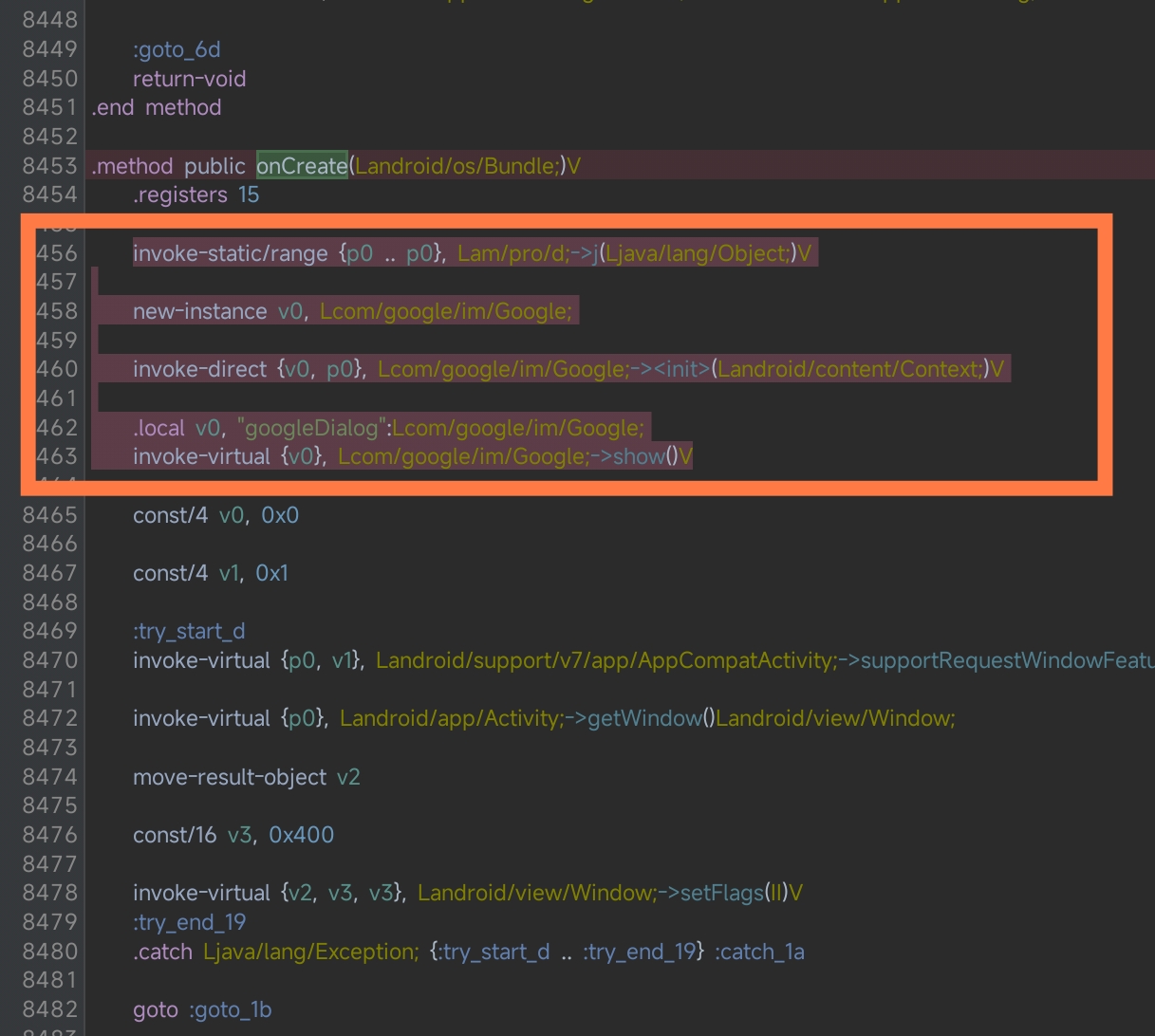Click the getWindow method reference

(644, 718)
